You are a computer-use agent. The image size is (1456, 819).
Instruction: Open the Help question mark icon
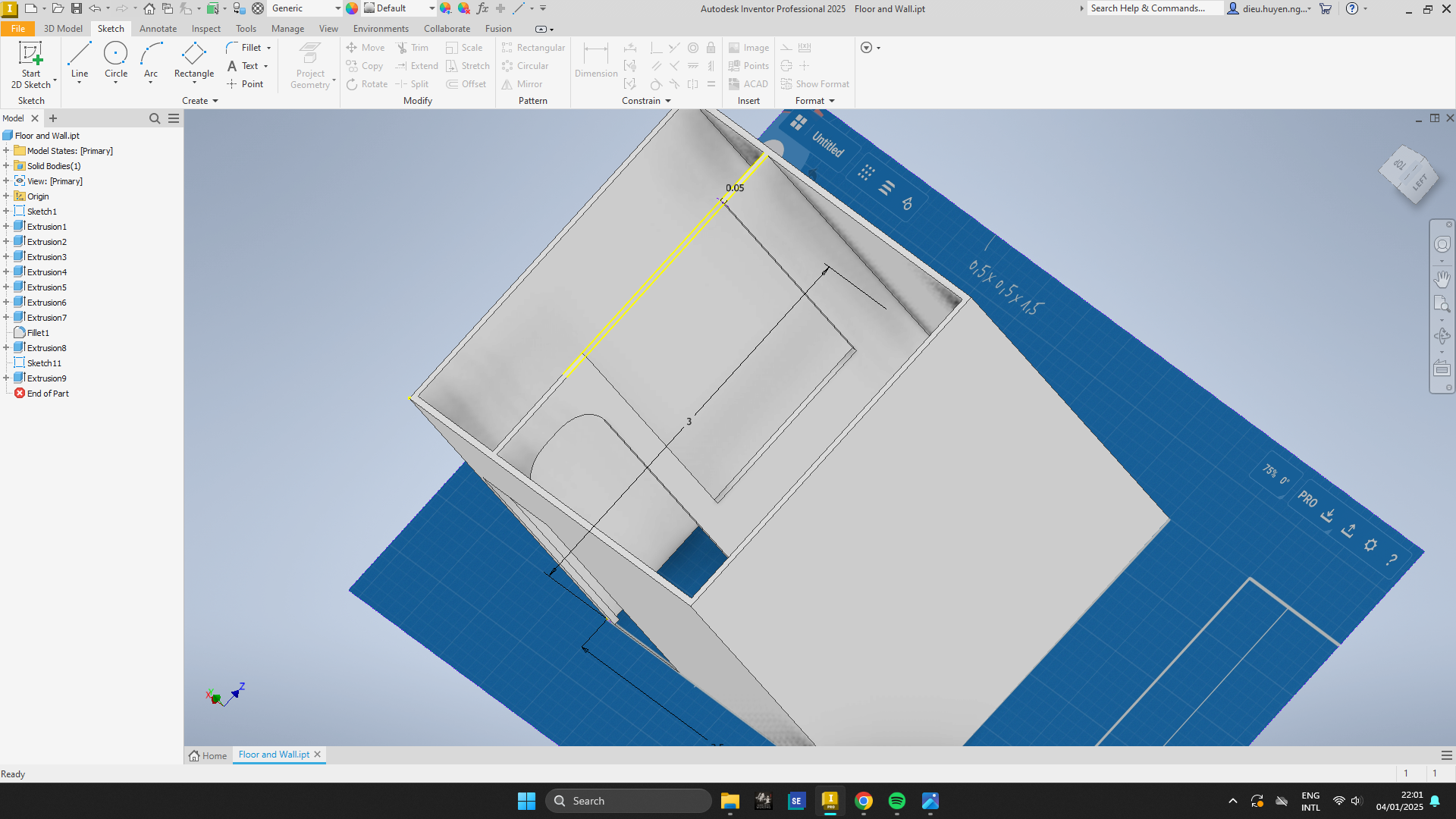coord(1352,8)
